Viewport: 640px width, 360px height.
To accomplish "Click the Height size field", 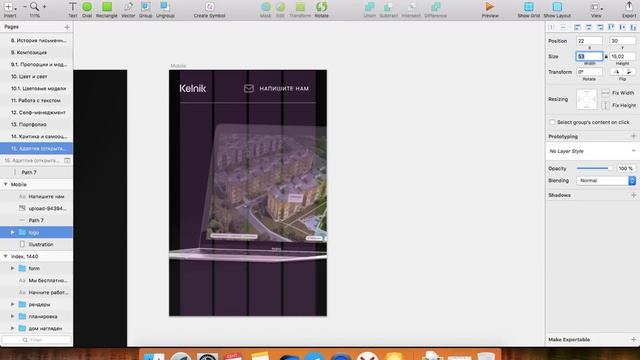I will pyautogui.click(x=622, y=56).
